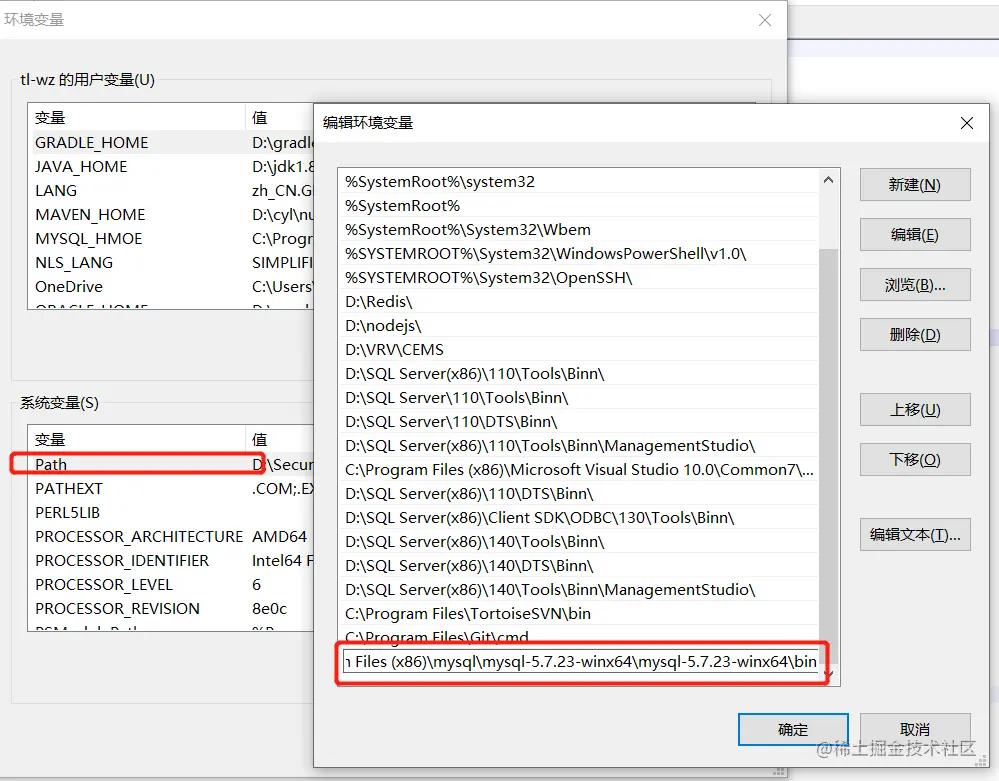Select the MAVEN_HOME user variable row
This screenshot has height=781, width=999.
[171, 215]
